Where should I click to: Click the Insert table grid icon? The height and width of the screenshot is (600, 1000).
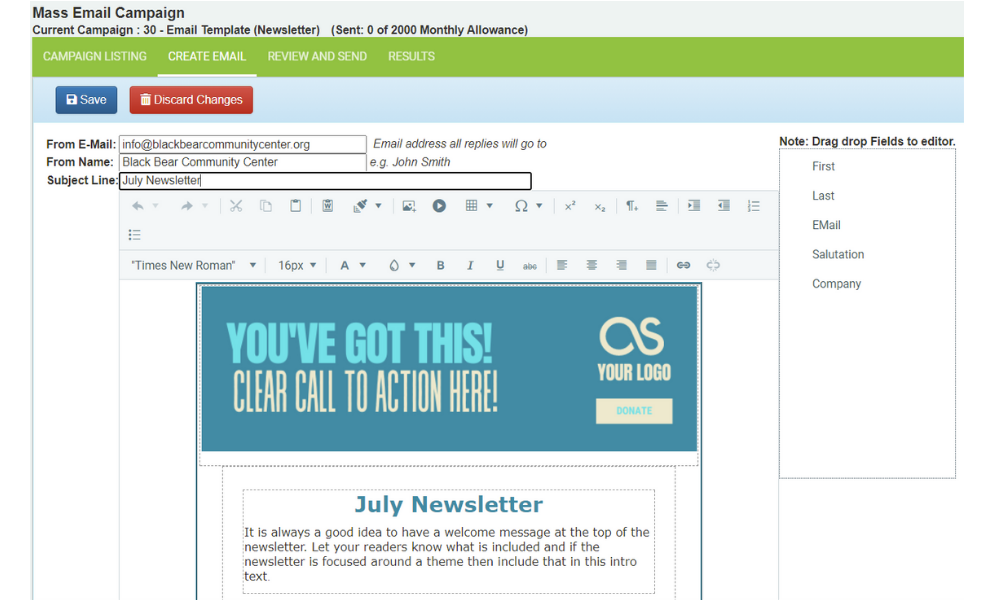[x=471, y=205]
